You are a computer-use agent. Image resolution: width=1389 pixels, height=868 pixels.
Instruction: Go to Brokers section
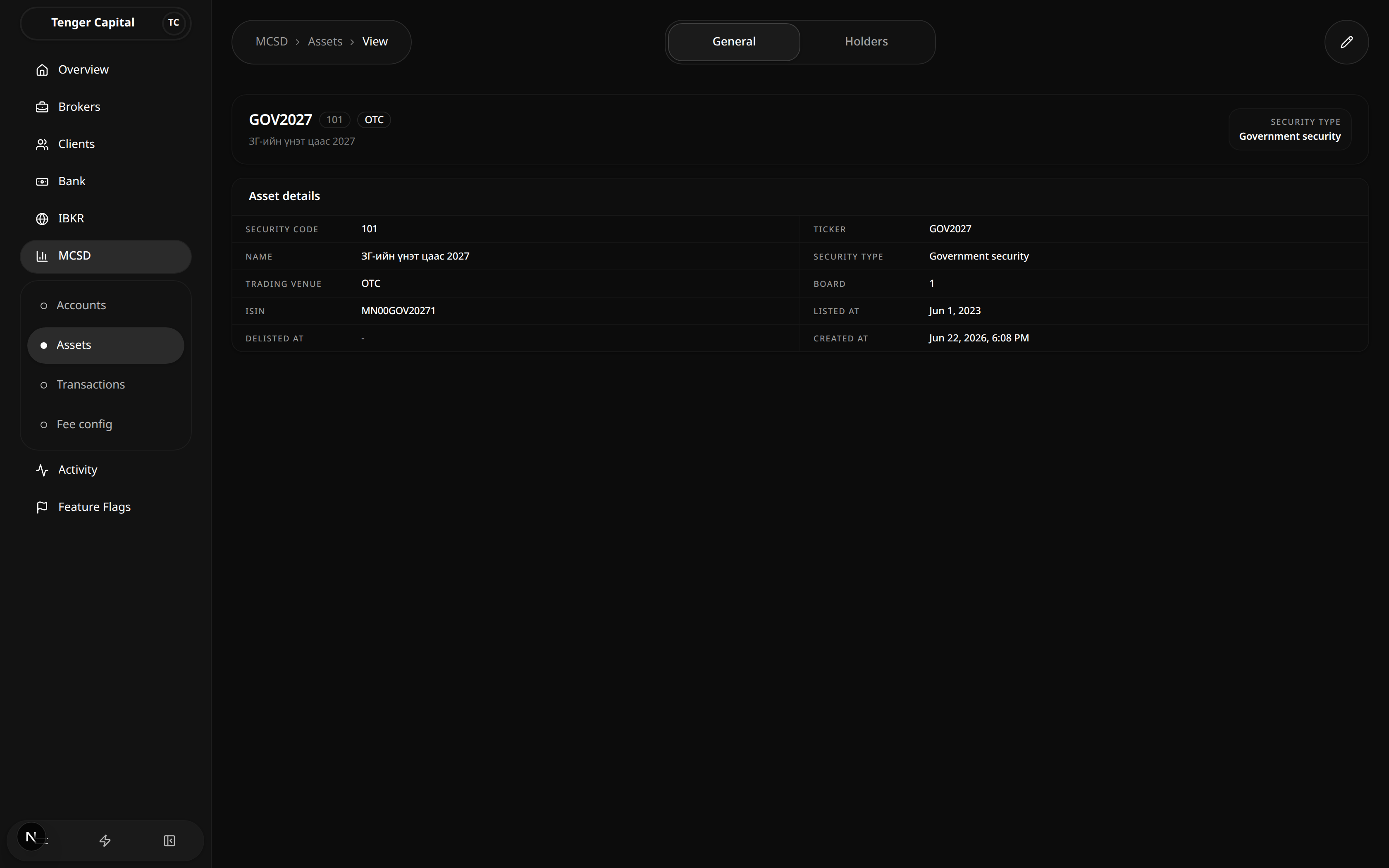pyautogui.click(x=105, y=107)
